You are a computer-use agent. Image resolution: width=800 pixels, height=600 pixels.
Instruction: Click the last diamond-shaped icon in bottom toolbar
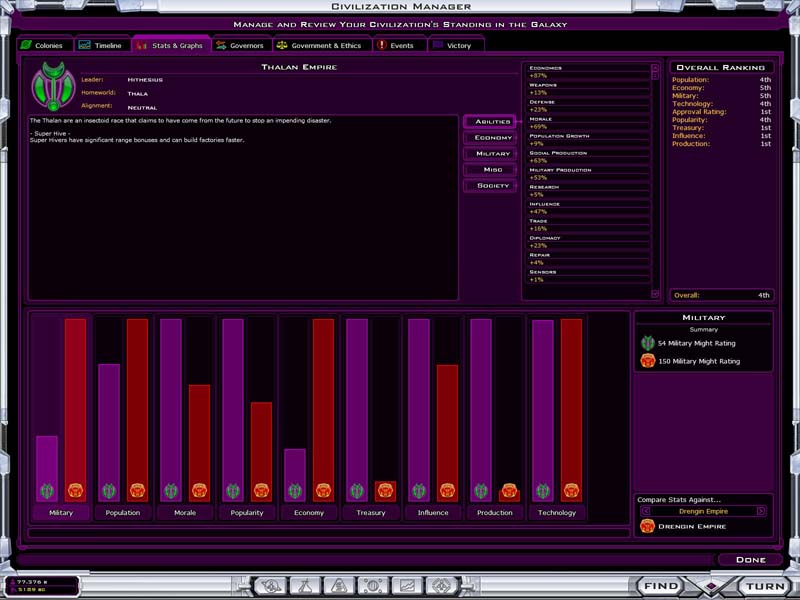pos(441,586)
